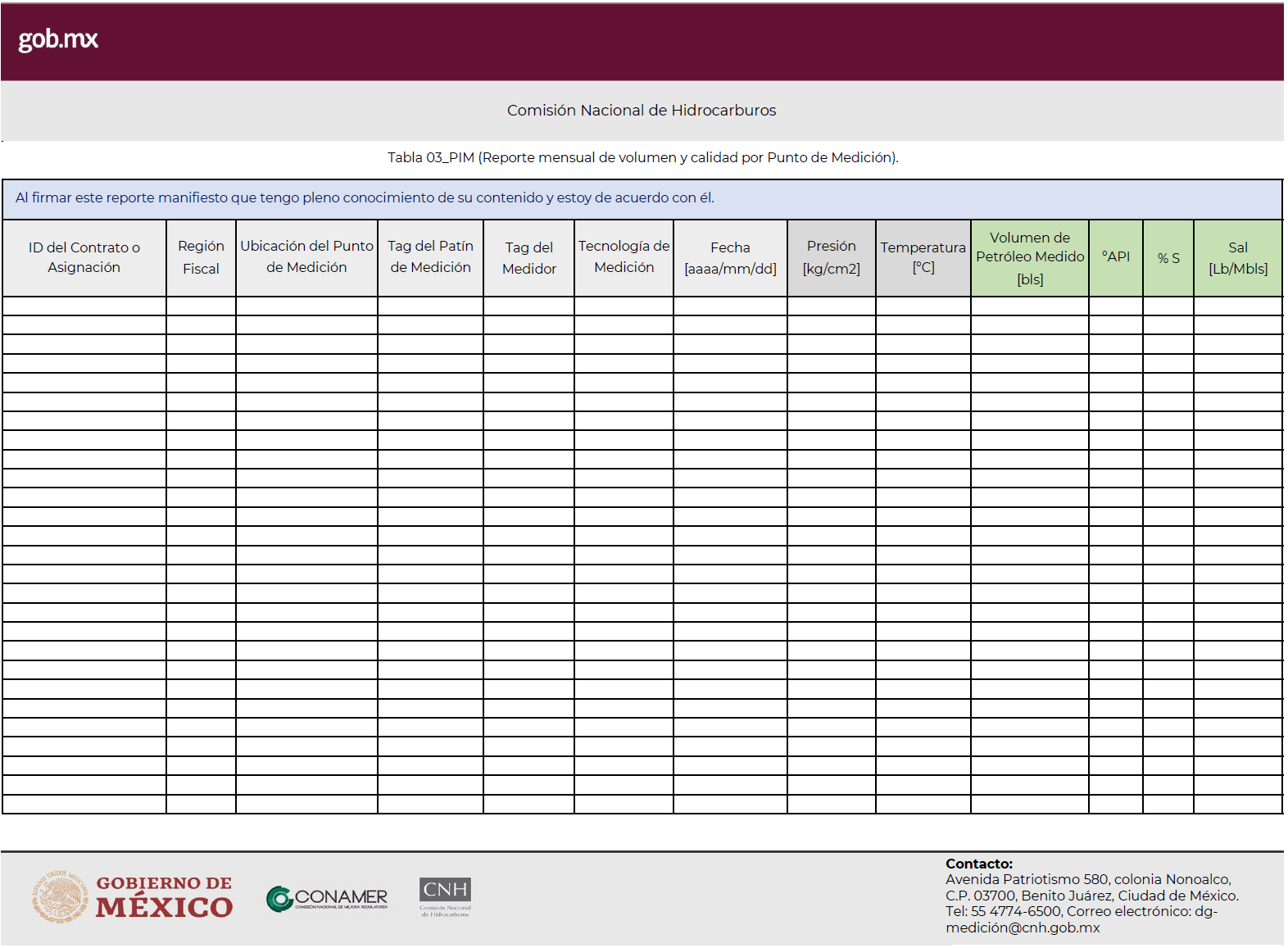Click the 'Temperatura [°C]' header cell
Image resolution: width=1288 pixels, height=948 pixels.
923,257
